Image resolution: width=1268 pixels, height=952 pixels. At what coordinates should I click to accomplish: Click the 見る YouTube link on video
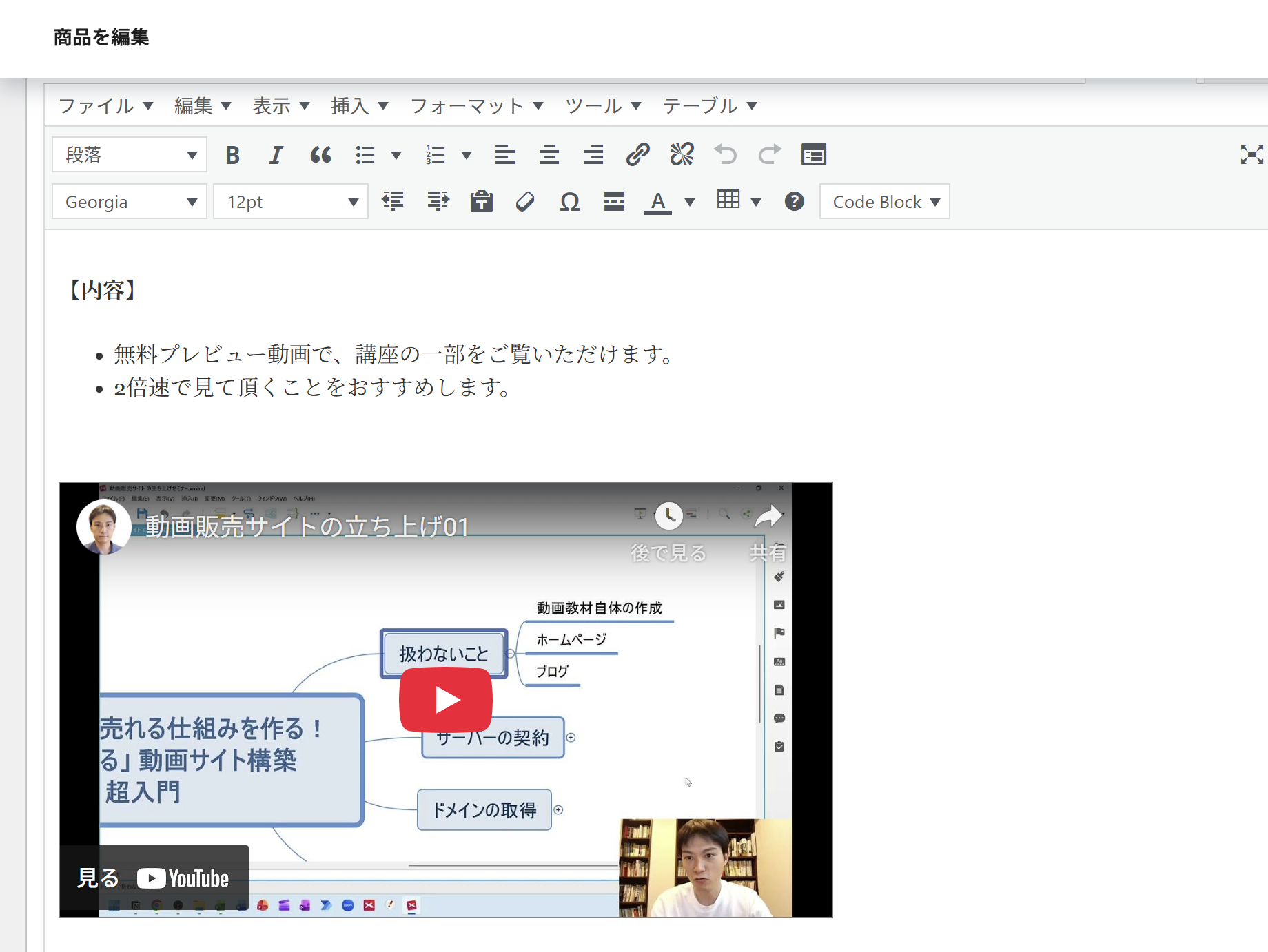[154, 878]
